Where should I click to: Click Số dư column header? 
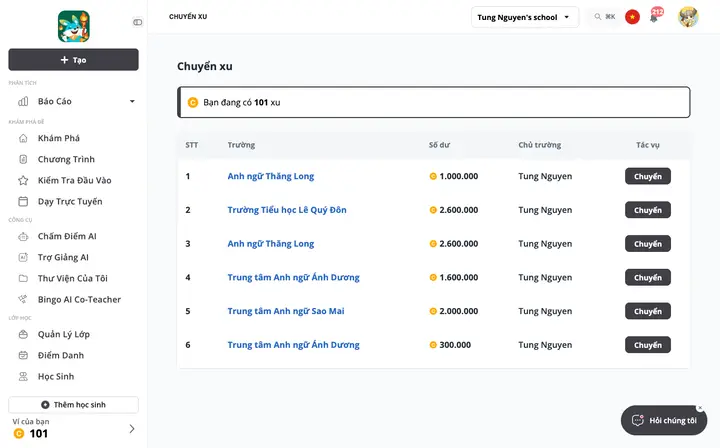(x=439, y=145)
